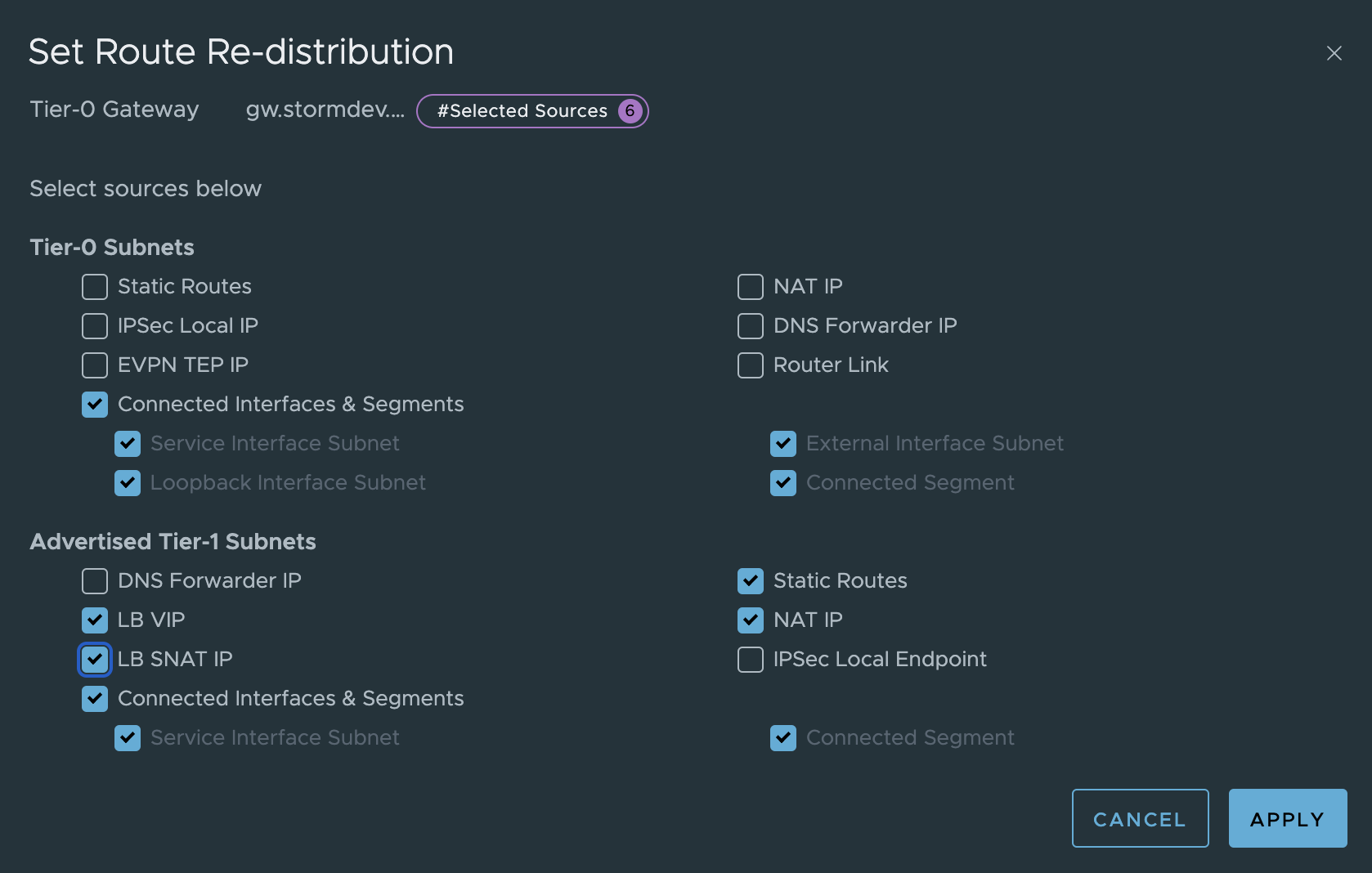Enable IPSec Local Endpoint checkbox
The height and width of the screenshot is (873, 1372).
tap(751, 660)
